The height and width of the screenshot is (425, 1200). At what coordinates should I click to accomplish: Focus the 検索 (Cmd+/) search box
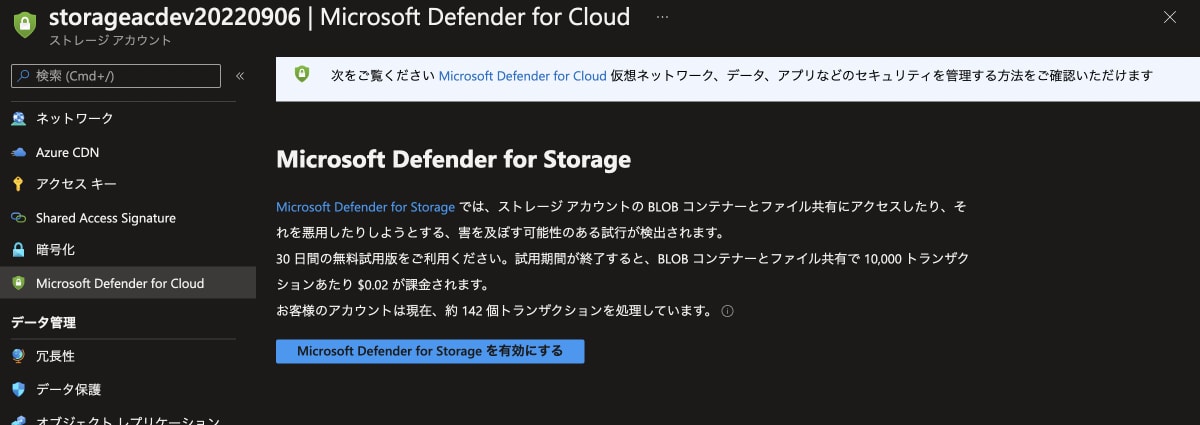(116, 75)
